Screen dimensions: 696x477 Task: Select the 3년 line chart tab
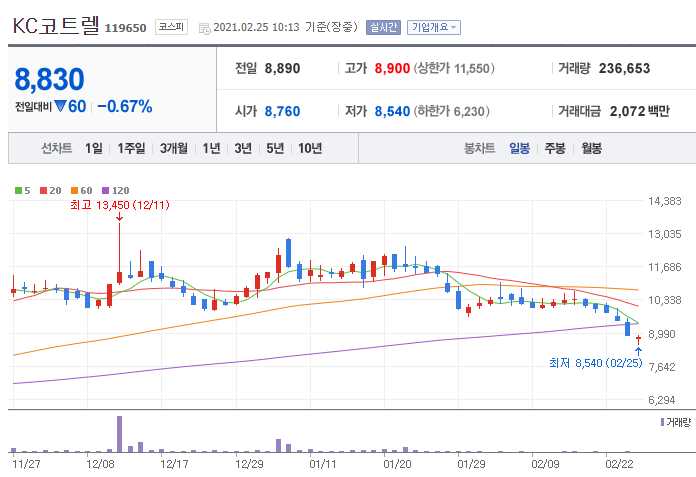[243, 148]
